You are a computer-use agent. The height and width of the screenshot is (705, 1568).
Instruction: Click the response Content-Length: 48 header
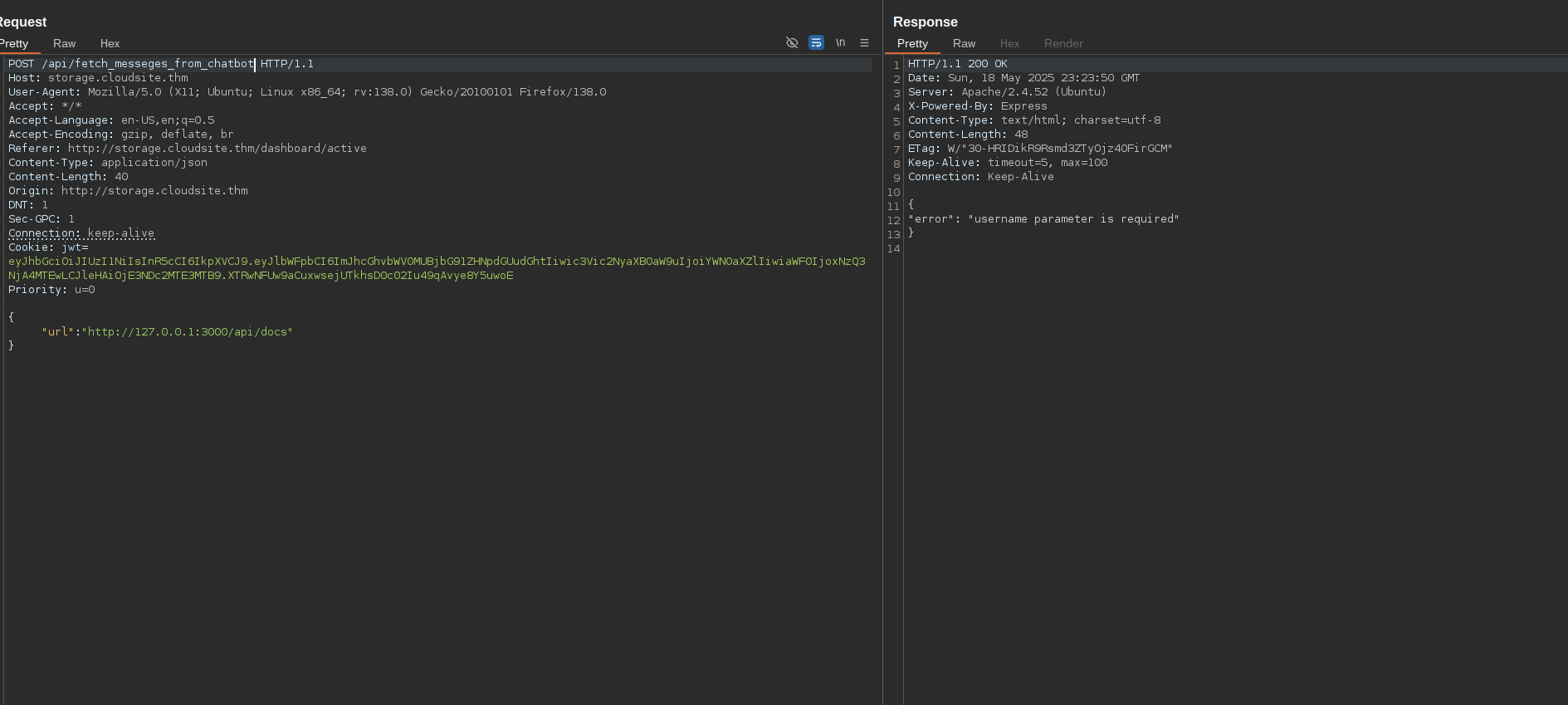tap(968, 135)
